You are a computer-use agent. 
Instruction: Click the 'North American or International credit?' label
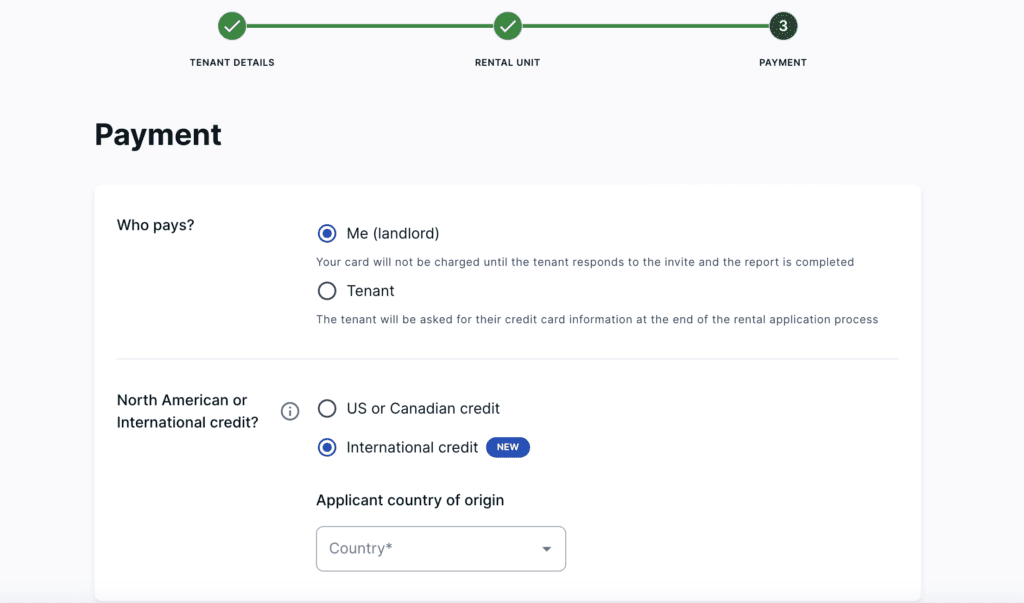187,411
